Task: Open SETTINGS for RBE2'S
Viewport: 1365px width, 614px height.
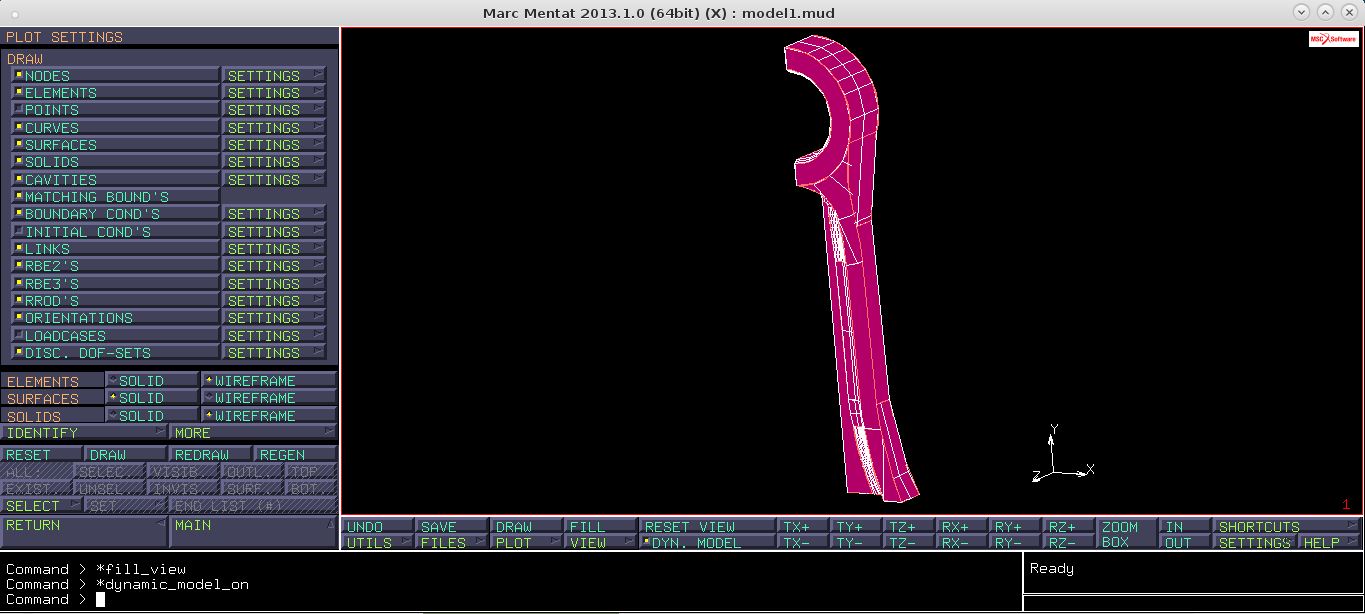Action: coord(274,266)
